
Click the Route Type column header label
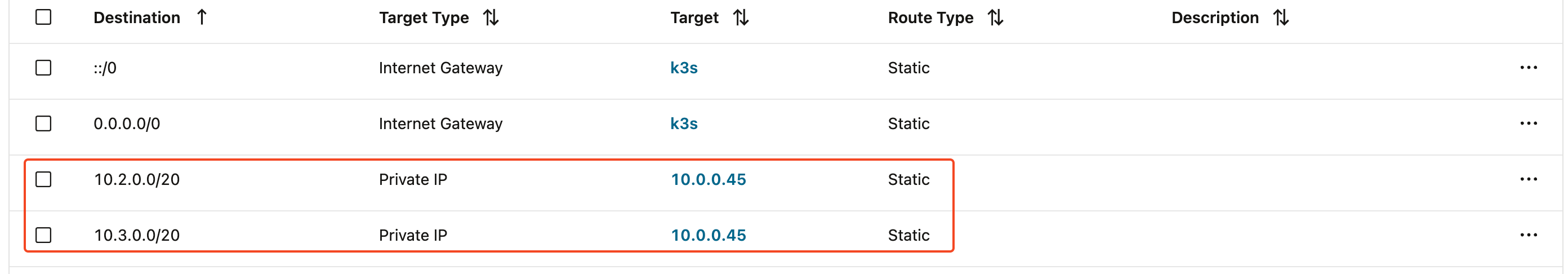930,17
